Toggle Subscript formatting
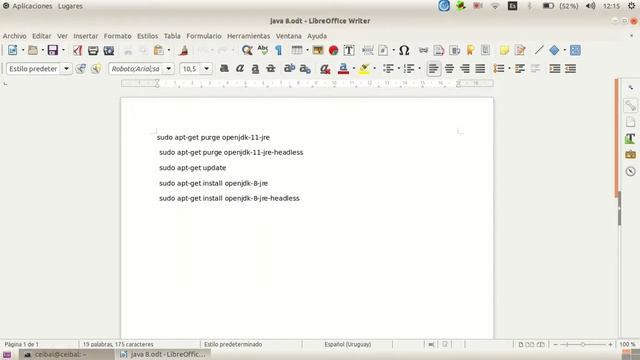This screenshot has height=360, width=640. (305, 69)
